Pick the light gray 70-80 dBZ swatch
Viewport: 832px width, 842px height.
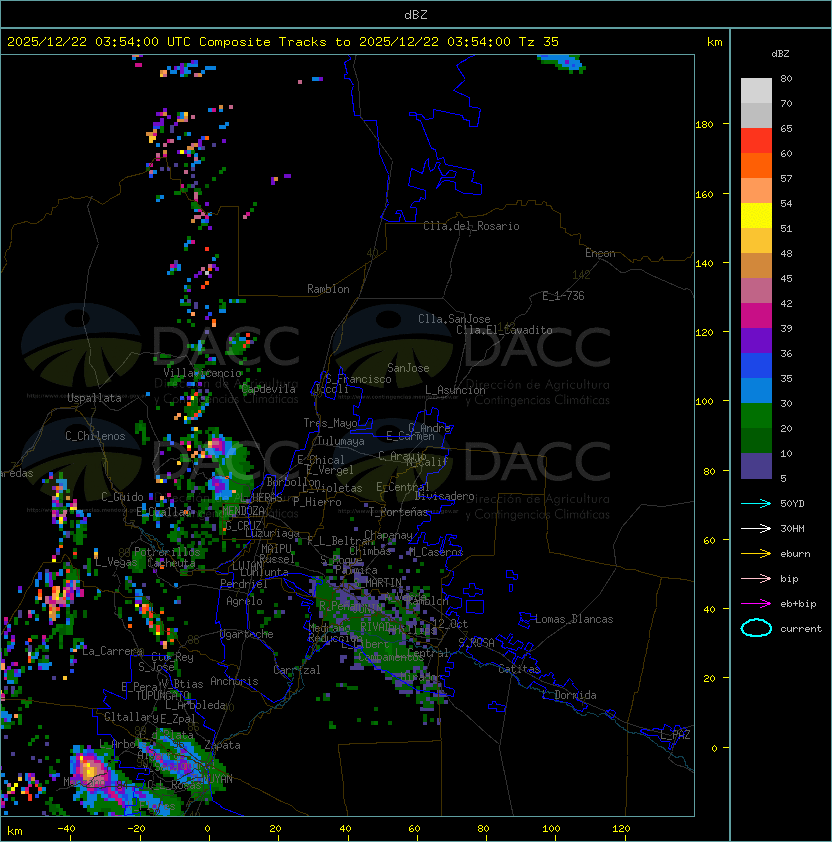756,90
